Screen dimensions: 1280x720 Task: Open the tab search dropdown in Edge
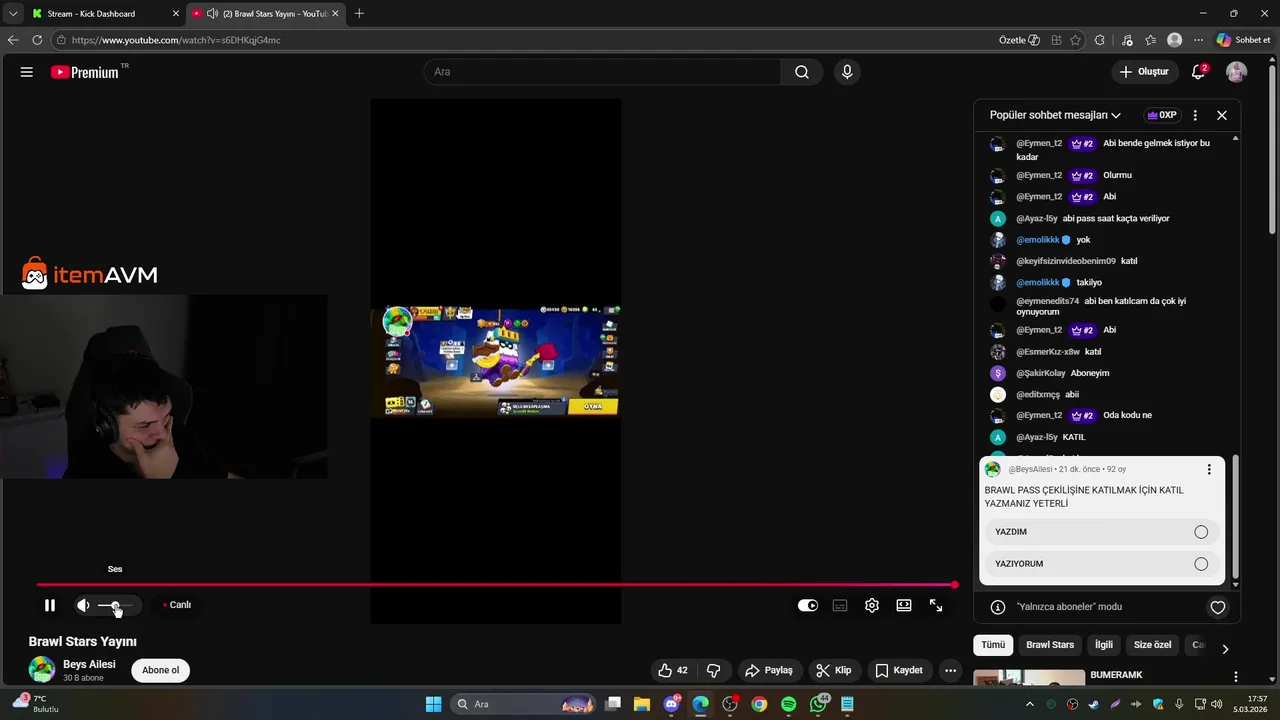[x=12, y=14]
